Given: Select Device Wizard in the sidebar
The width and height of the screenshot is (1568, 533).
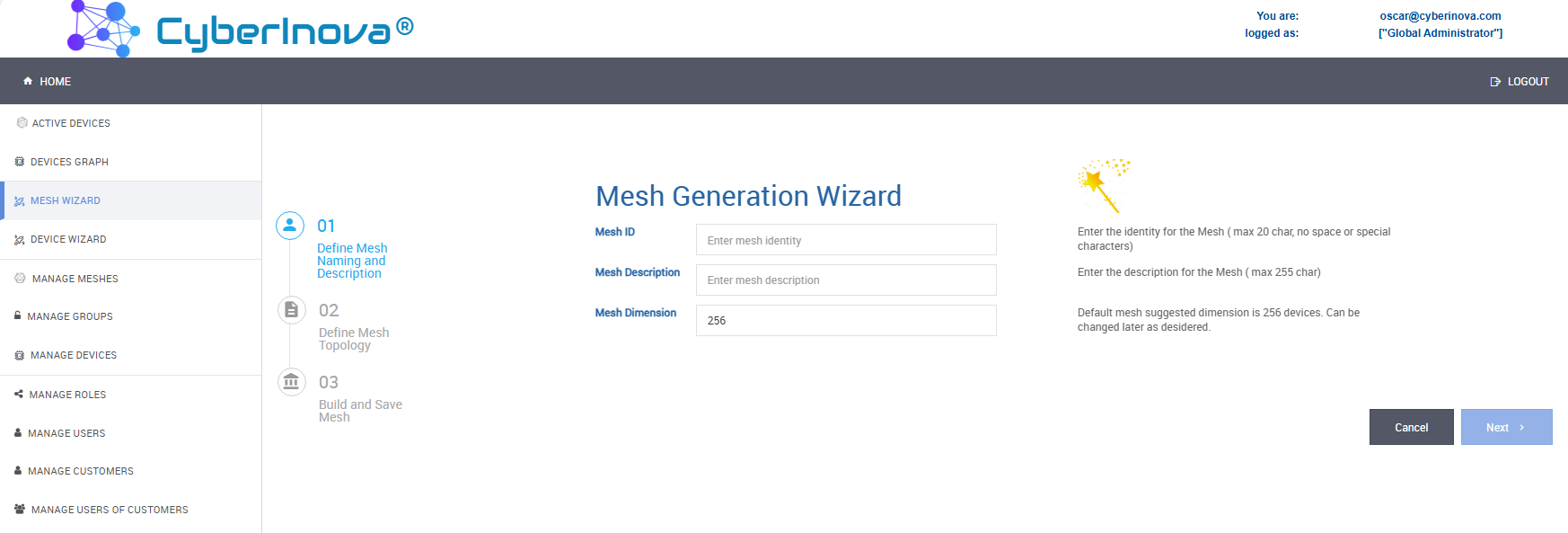Looking at the screenshot, I should click(x=68, y=239).
